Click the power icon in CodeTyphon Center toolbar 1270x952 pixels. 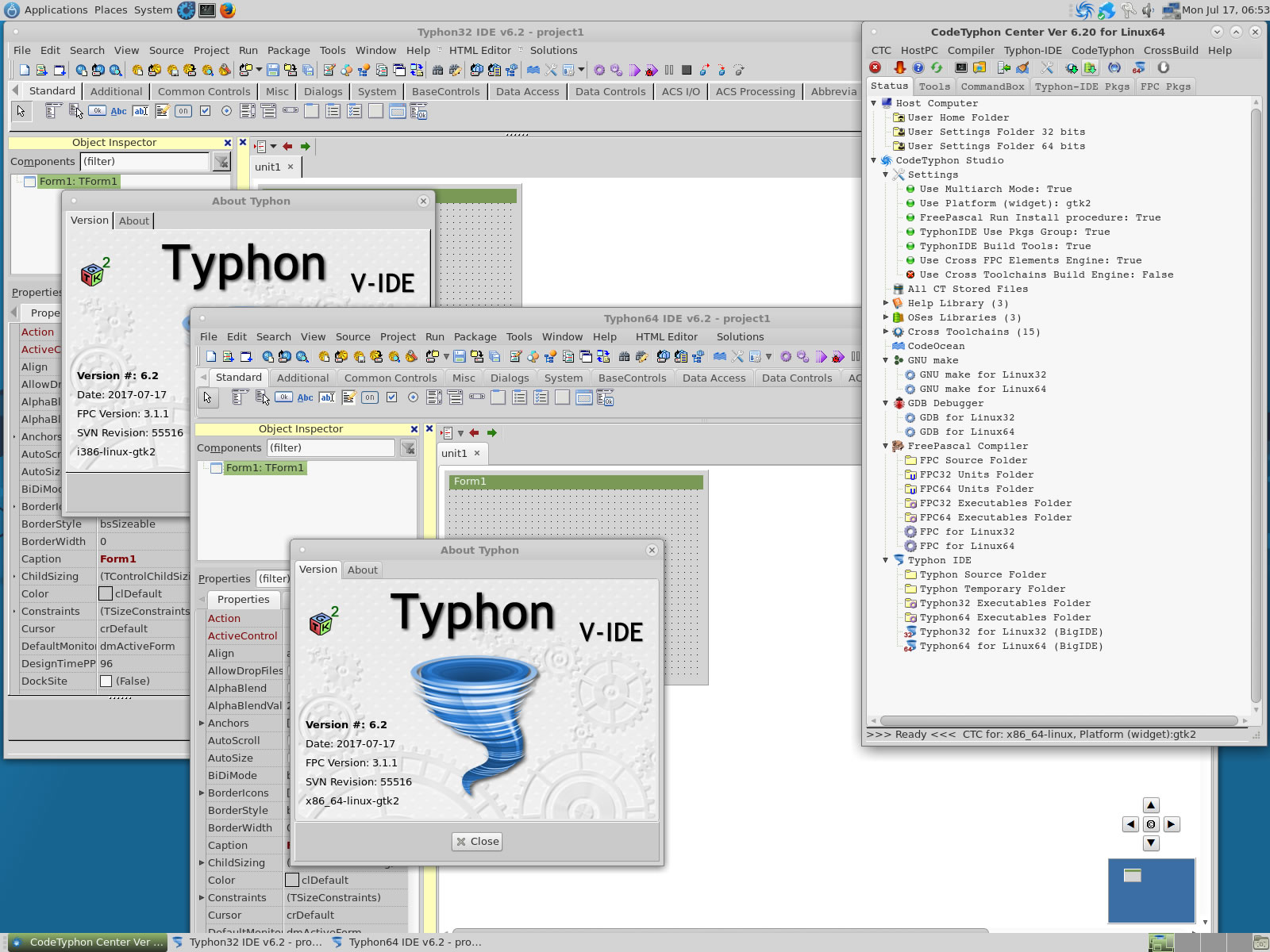1164,67
